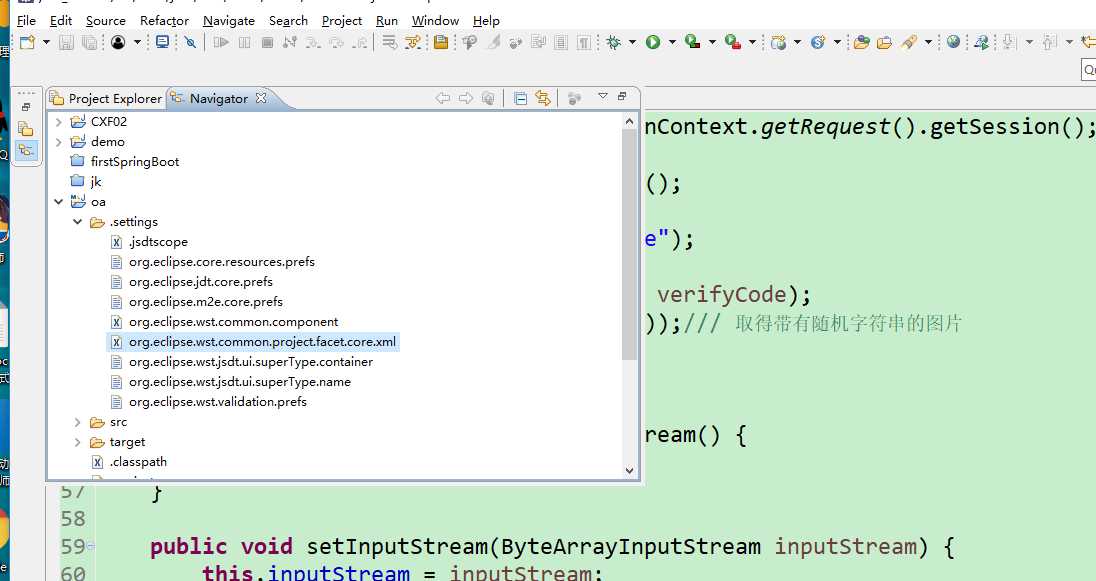This screenshot has width=1096, height=581.
Task: Click the Terminate stop square icon
Action: point(267,43)
